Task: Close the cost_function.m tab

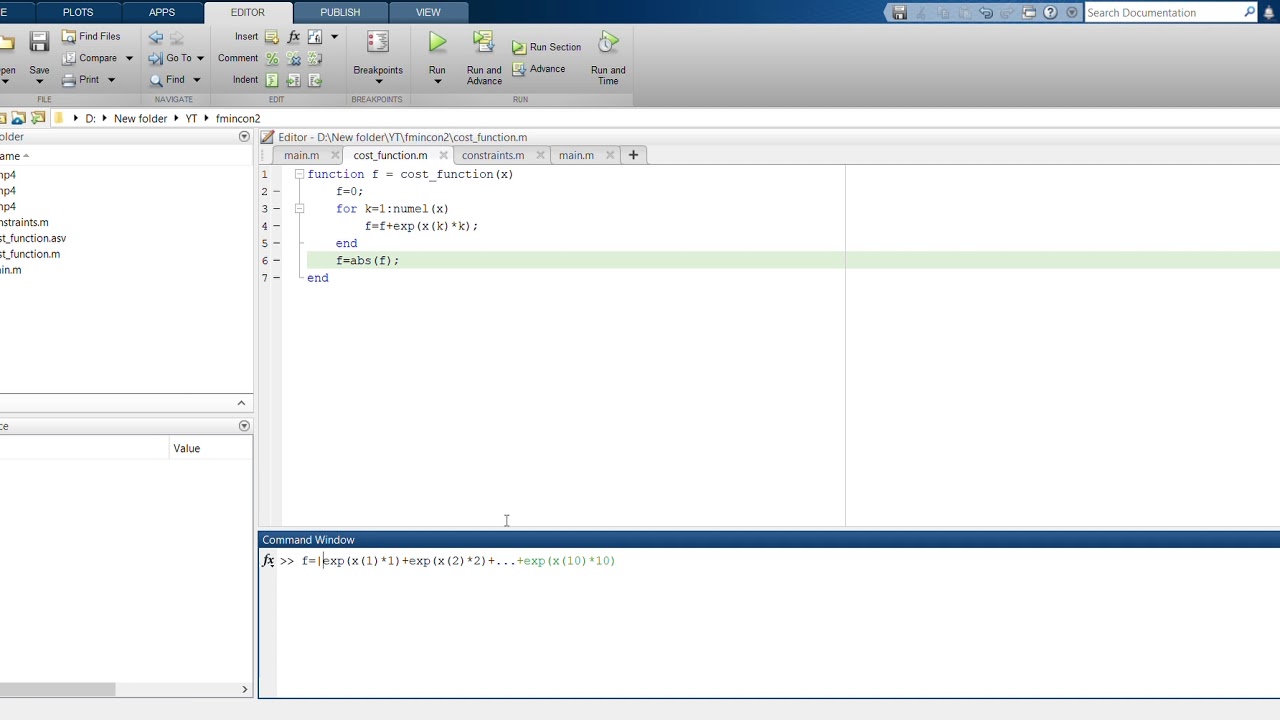Action: (x=443, y=155)
